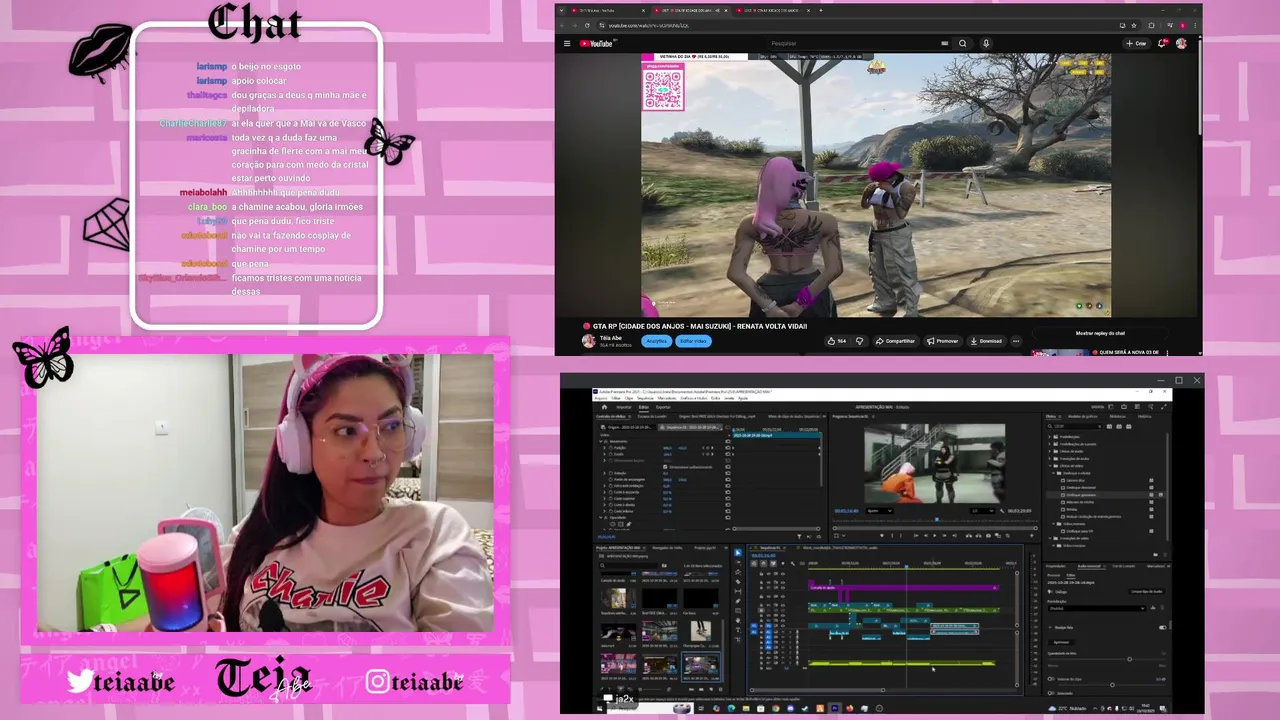1280x720 pixels.
Task: Expand Predefinições folder in Efeitos
Action: tap(1050, 437)
